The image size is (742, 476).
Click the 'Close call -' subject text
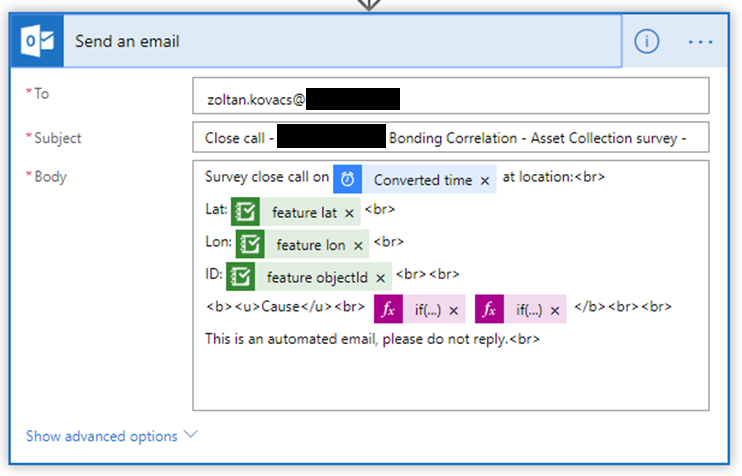click(239, 138)
